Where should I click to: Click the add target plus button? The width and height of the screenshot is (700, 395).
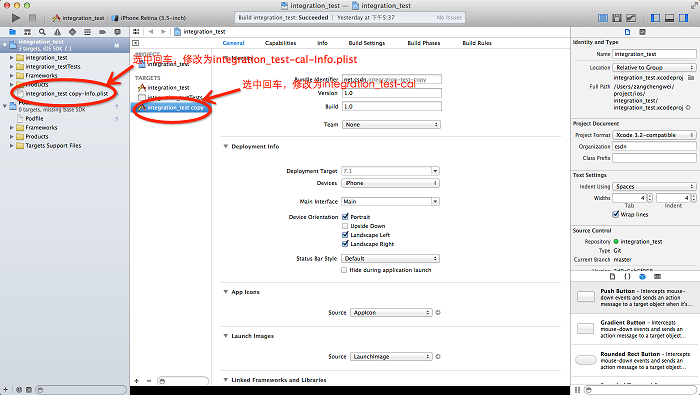click(x=137, y=381)
